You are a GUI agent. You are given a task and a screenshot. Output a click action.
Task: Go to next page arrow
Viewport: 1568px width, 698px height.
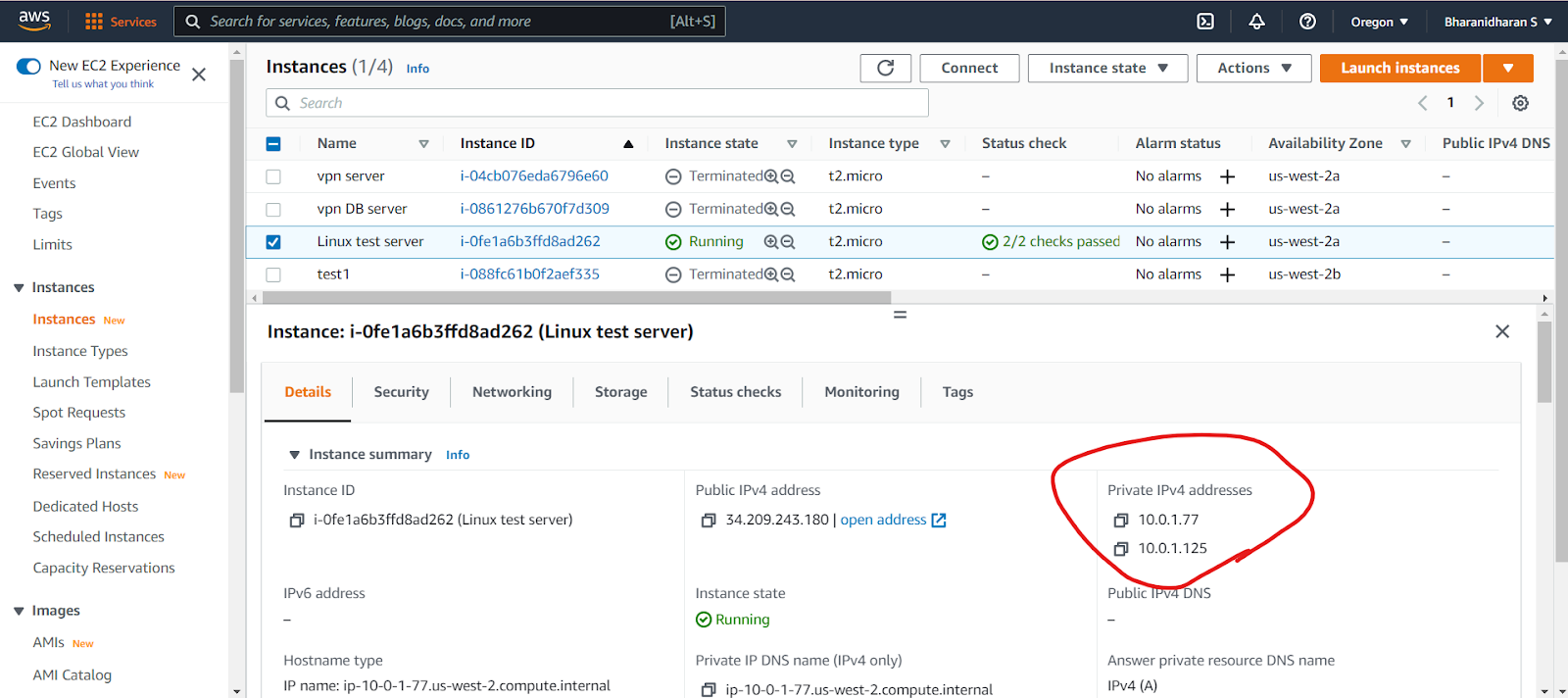click(x=1480, y=103)
